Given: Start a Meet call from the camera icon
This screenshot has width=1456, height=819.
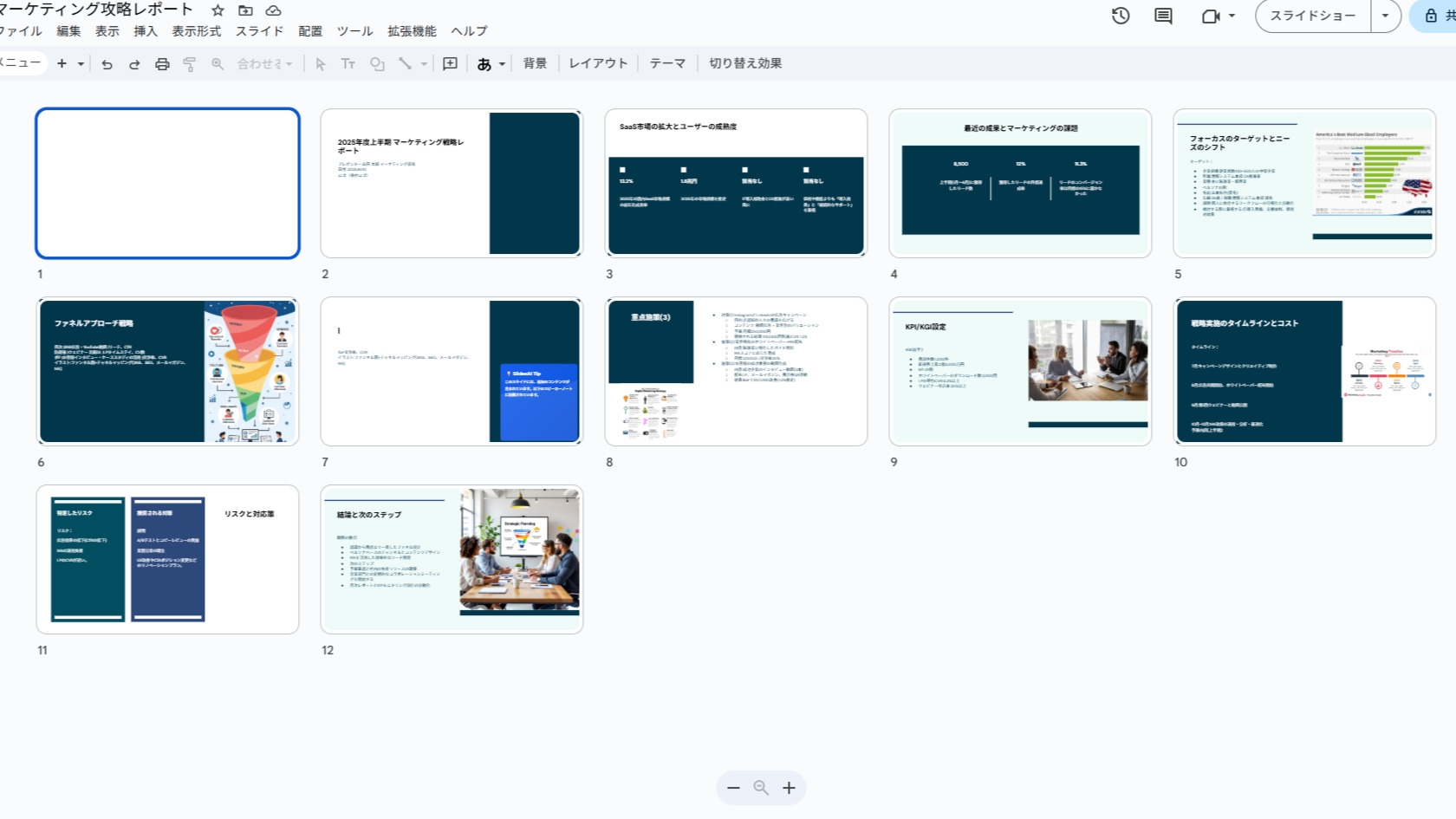Looking at the screenshot, I should pyautogui.click(x=1208, y=16).
